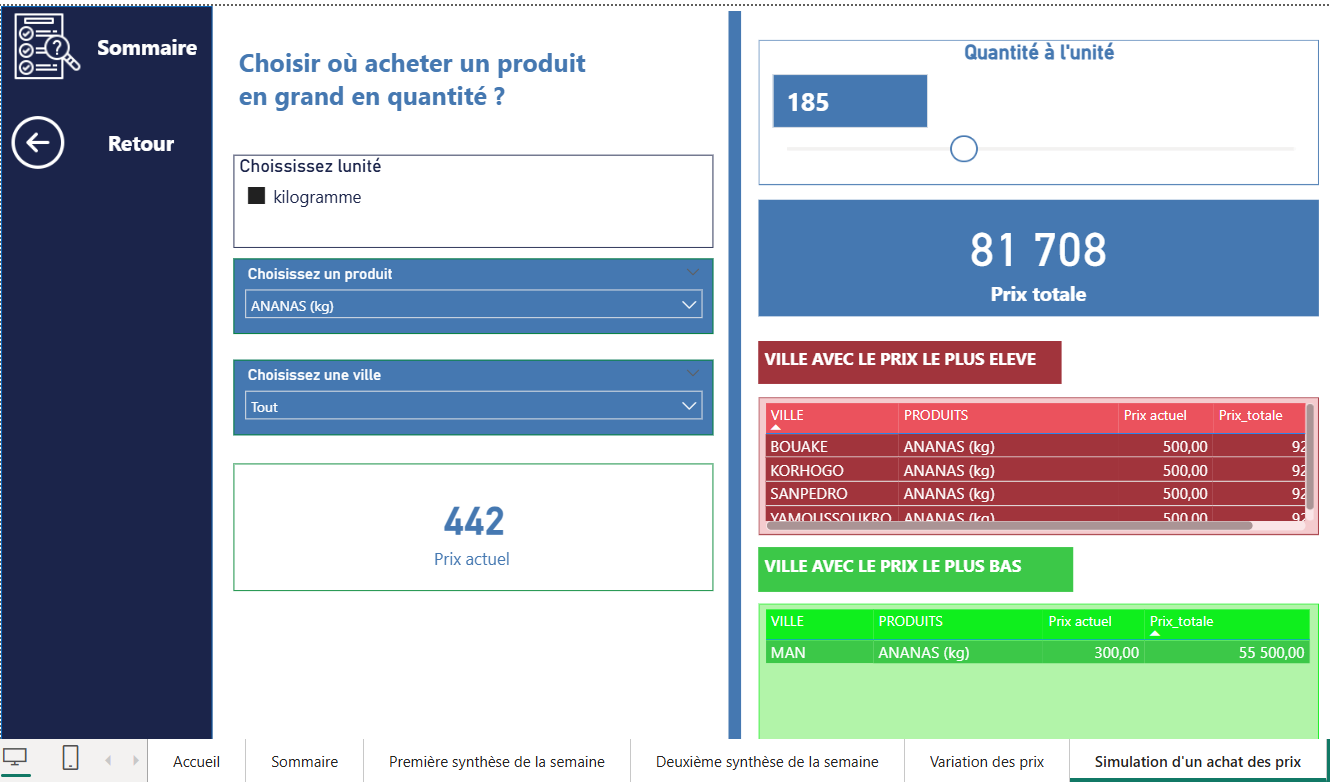1330x782 pixels.
Task: Click the back arrow Retour icon
Action: [x=38, y=143]
